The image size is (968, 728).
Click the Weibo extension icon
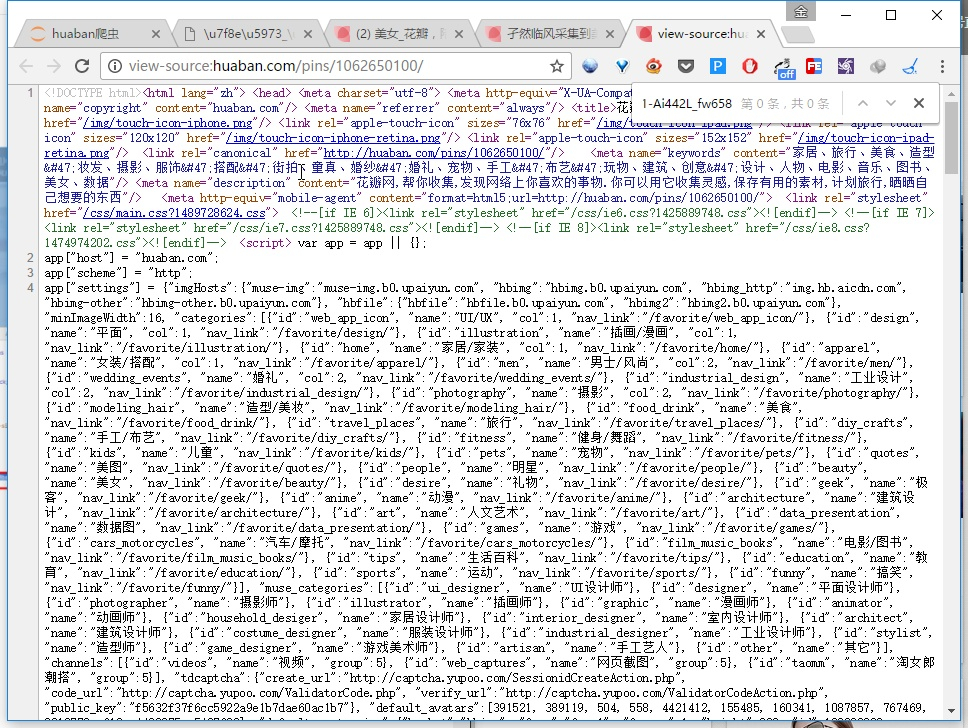[653, 67]
